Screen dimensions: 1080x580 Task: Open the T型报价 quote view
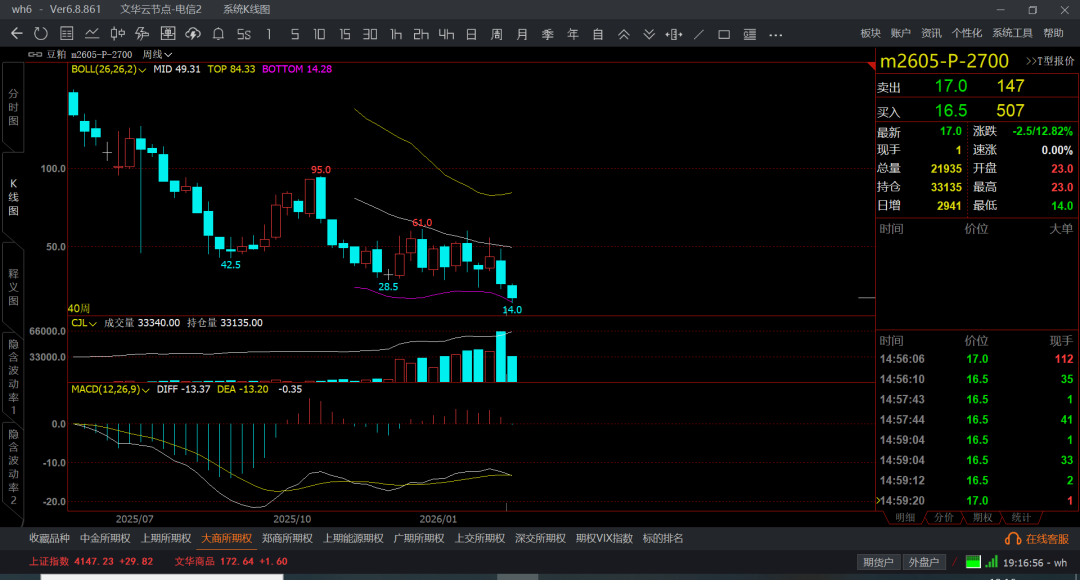pyautogui.click(x=1050, y=61)
